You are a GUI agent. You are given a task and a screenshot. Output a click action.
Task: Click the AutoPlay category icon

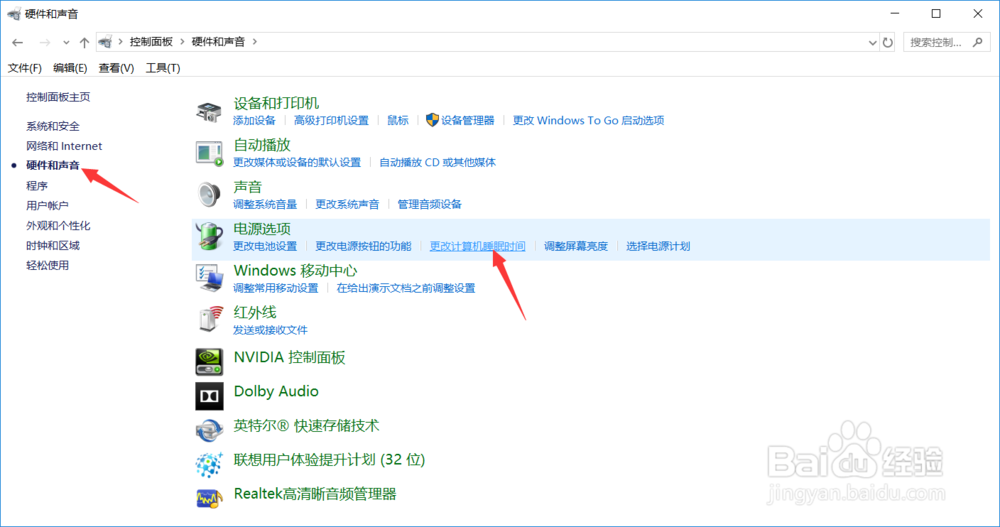(x=209, y=153)
